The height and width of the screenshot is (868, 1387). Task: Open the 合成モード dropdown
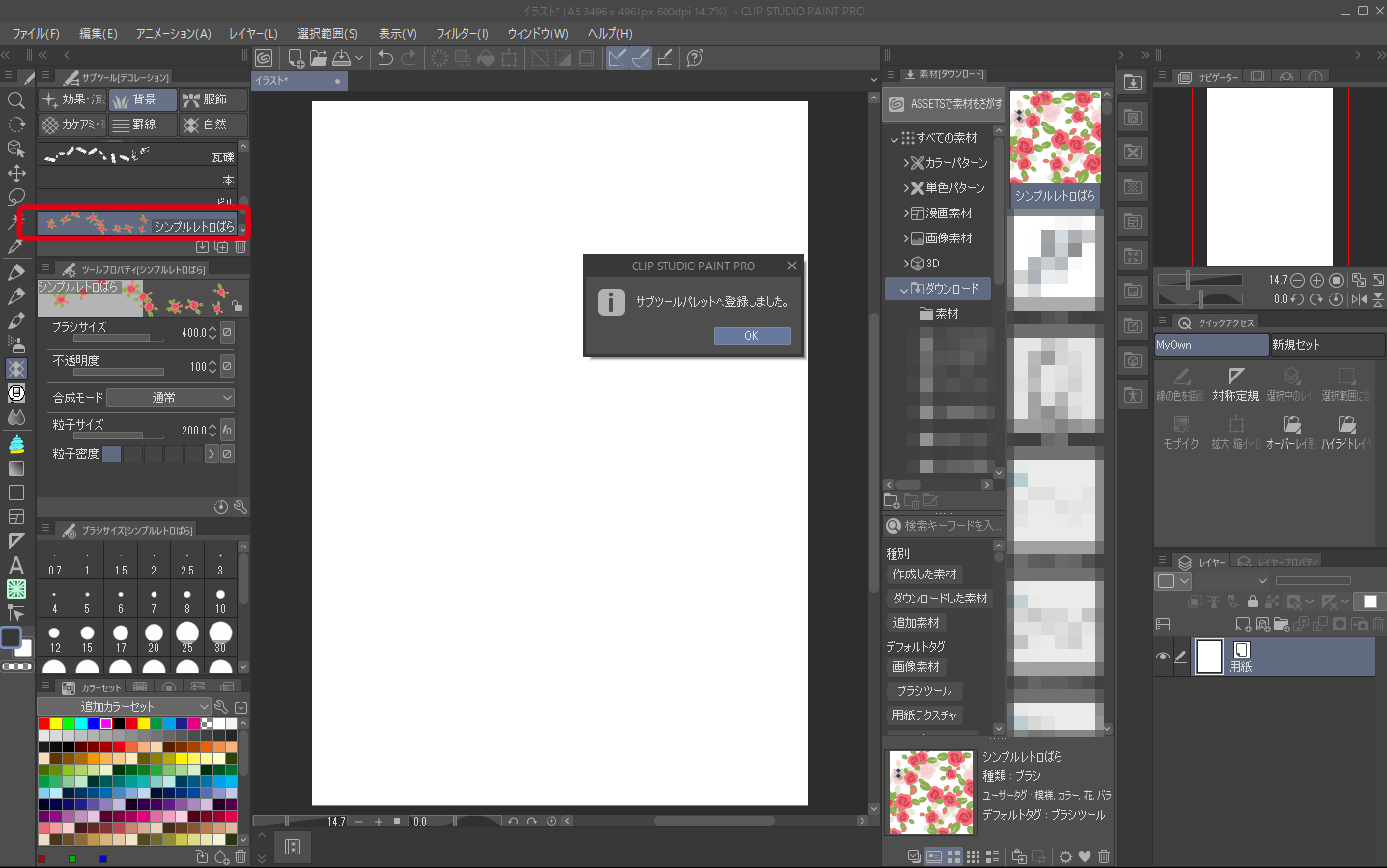coord(170,398)
